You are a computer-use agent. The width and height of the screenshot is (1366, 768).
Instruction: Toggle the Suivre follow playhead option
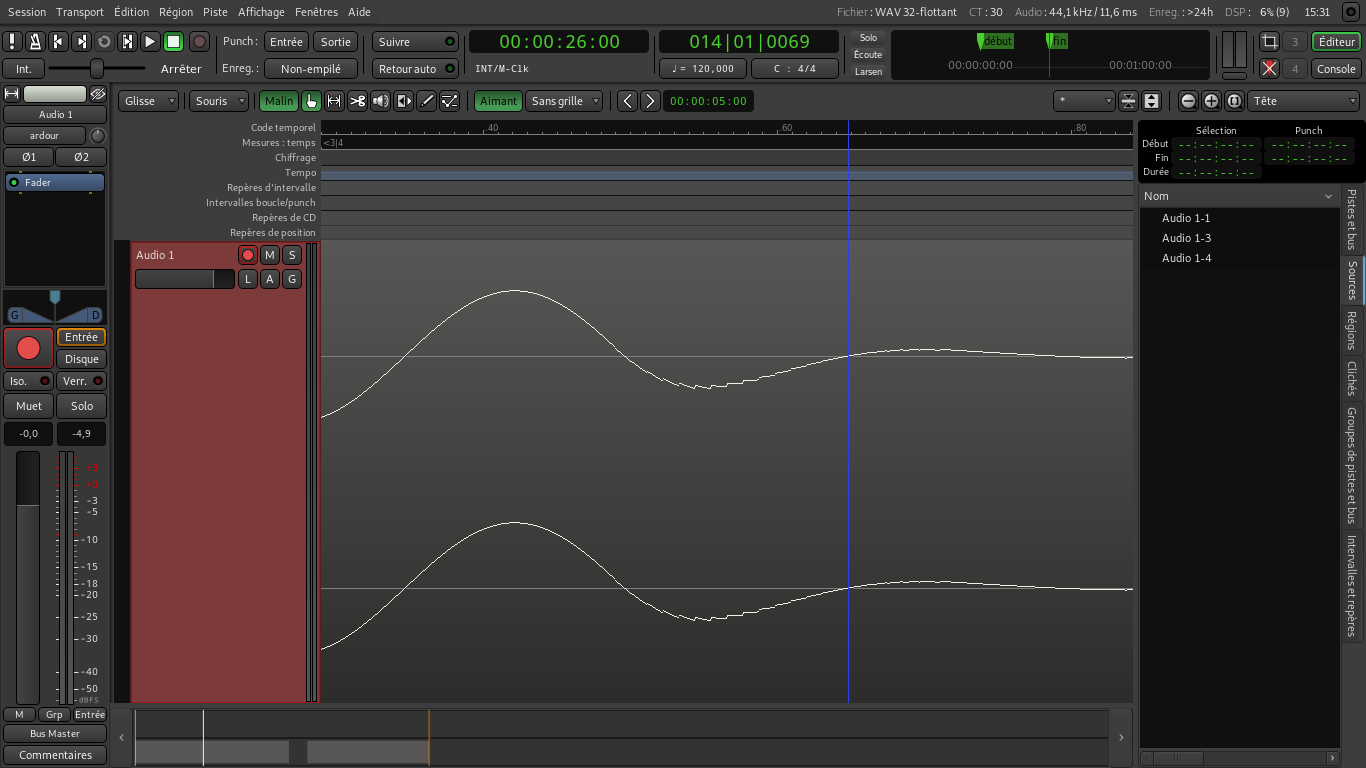point(415,42)
